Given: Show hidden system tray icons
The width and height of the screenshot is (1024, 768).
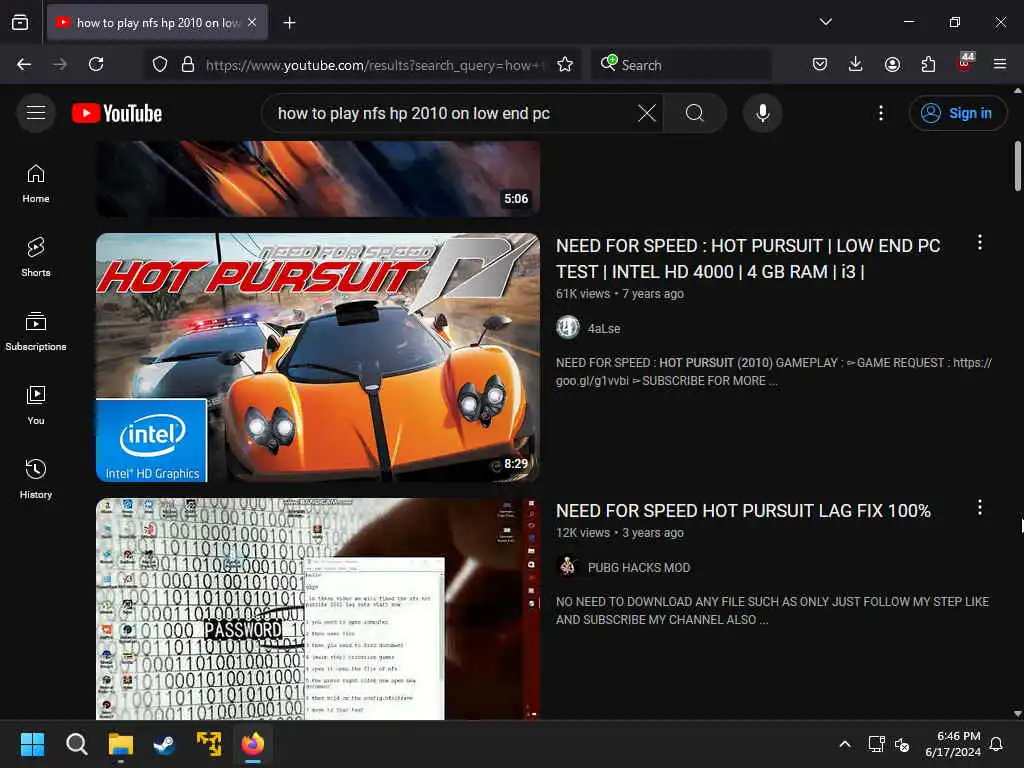Looking at the screenshot, I should coord(844,744).
